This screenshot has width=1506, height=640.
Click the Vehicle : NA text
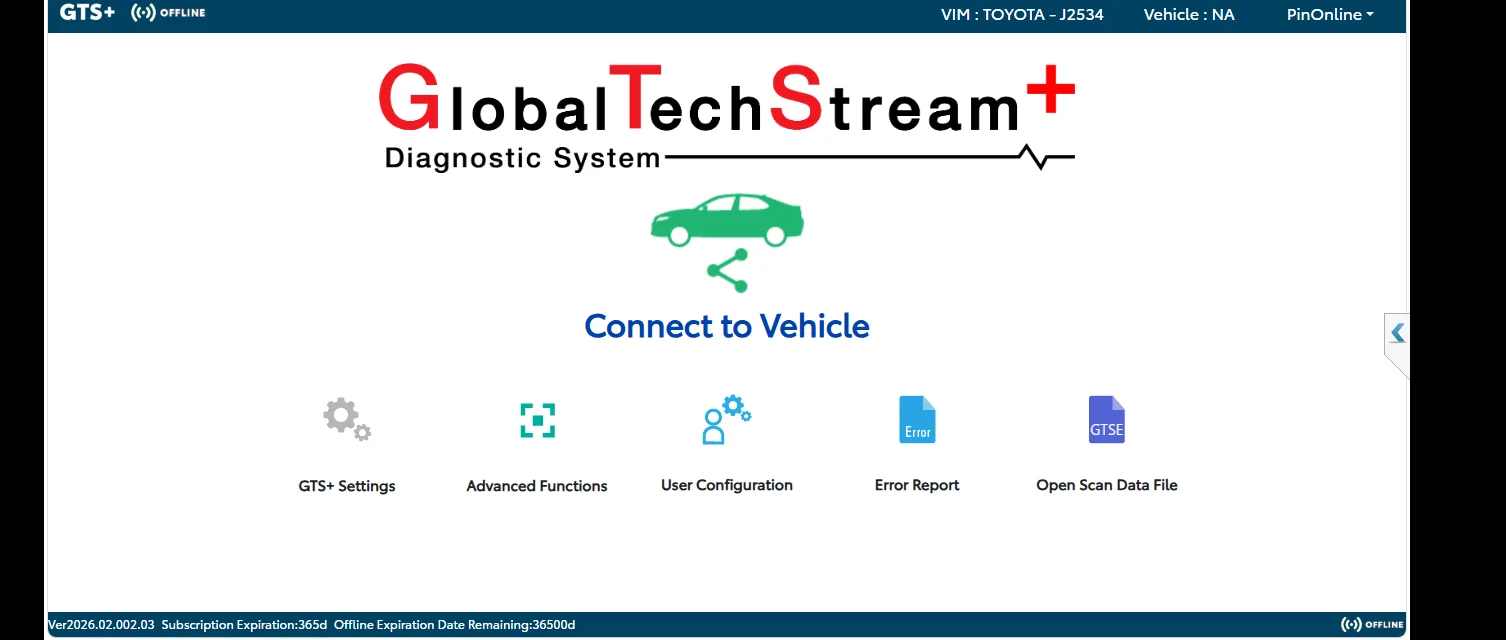coord(1189,15)
